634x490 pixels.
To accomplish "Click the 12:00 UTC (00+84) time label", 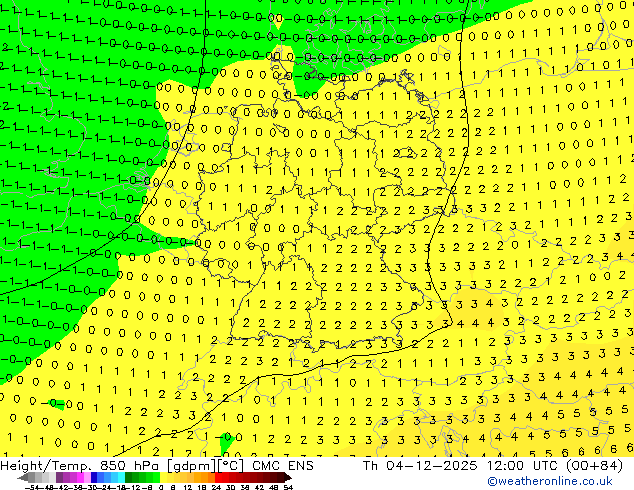I will pyautogui.click(x=555, y=466).
